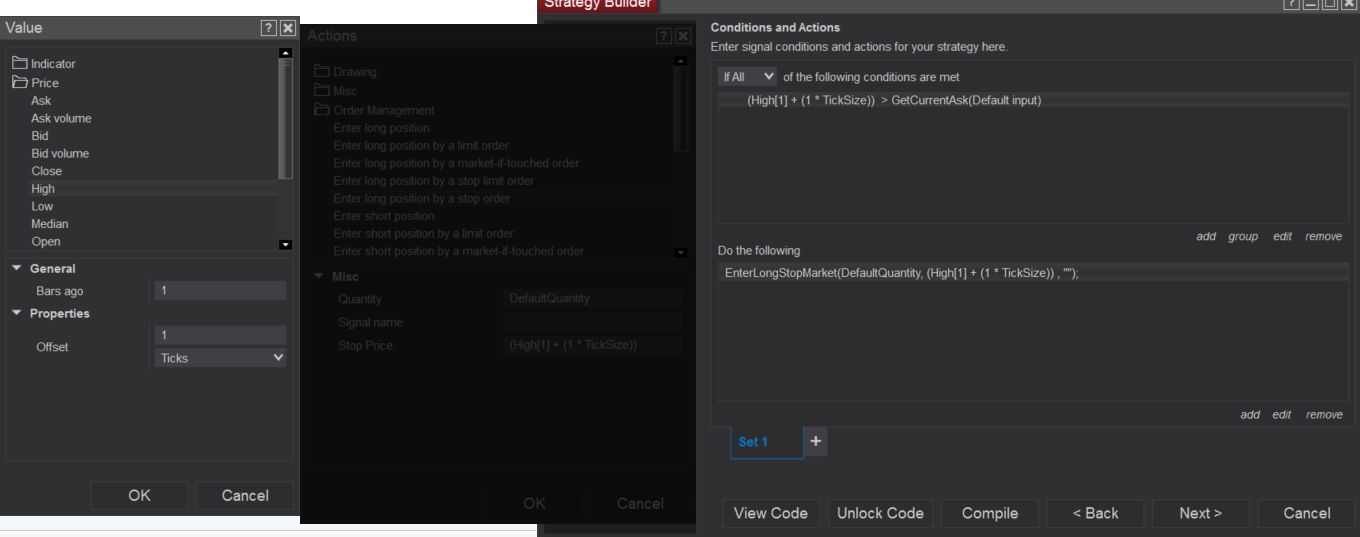Select Median in Price list
Viewport: 1360px width, 537px height.
click(x=50, y=224)
